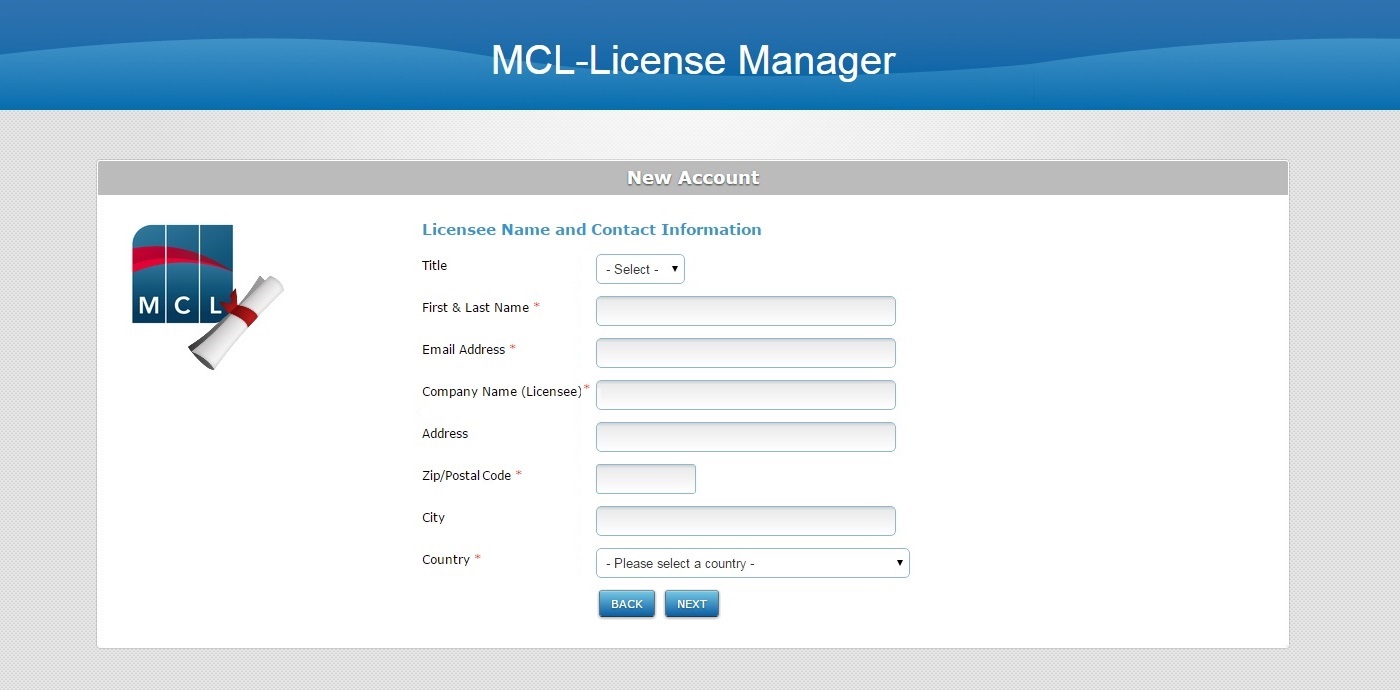This screenshot has width=1400, height=690.
Task: Focus the City input field
Action: click(745, 521)
